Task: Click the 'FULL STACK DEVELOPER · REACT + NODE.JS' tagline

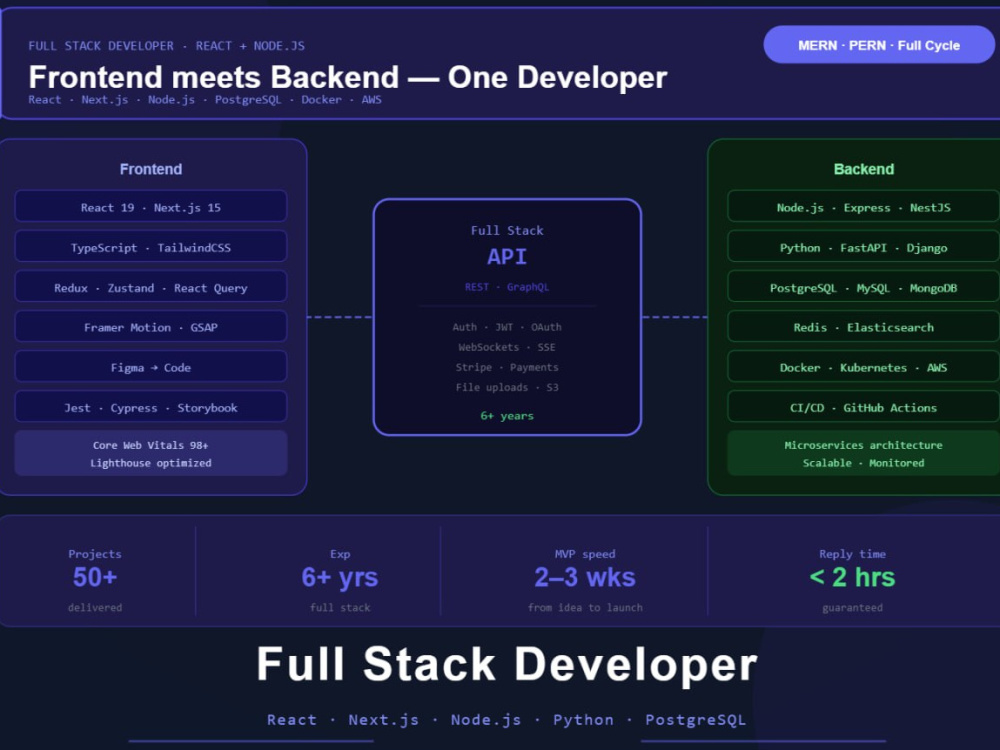Action: click(166, 46)
